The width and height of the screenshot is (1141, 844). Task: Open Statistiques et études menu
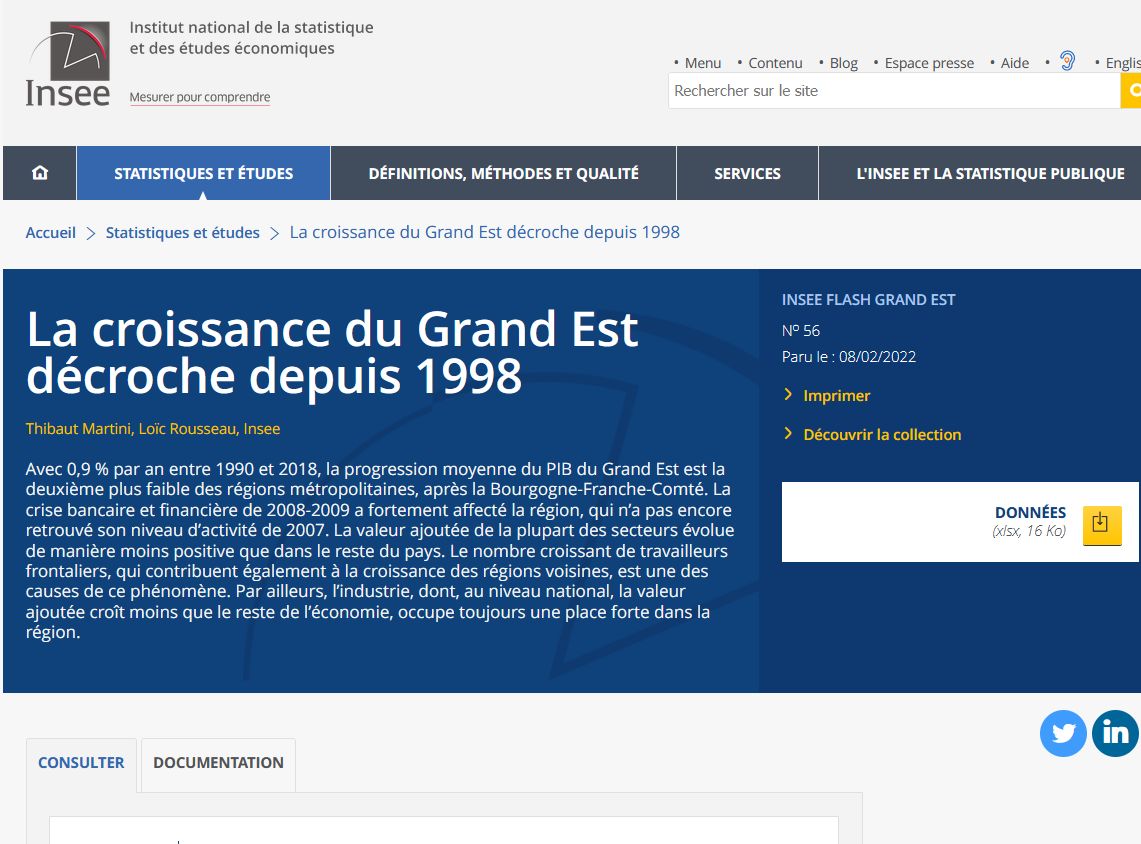204,173
